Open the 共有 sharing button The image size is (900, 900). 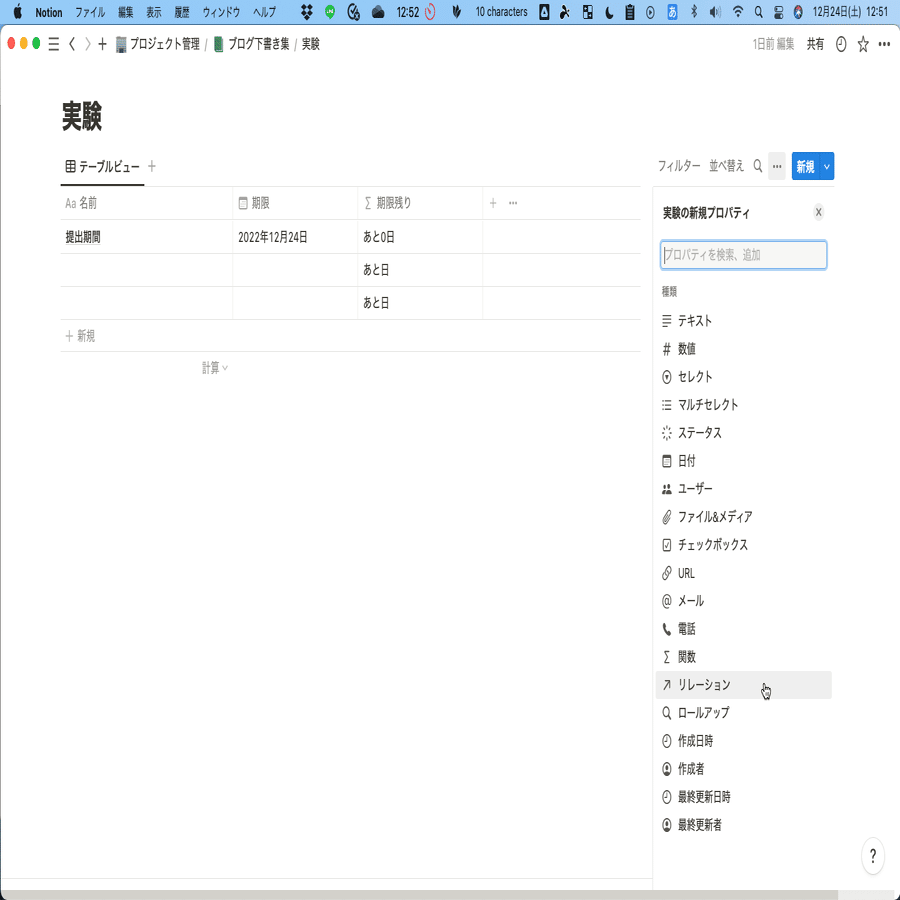813,44
